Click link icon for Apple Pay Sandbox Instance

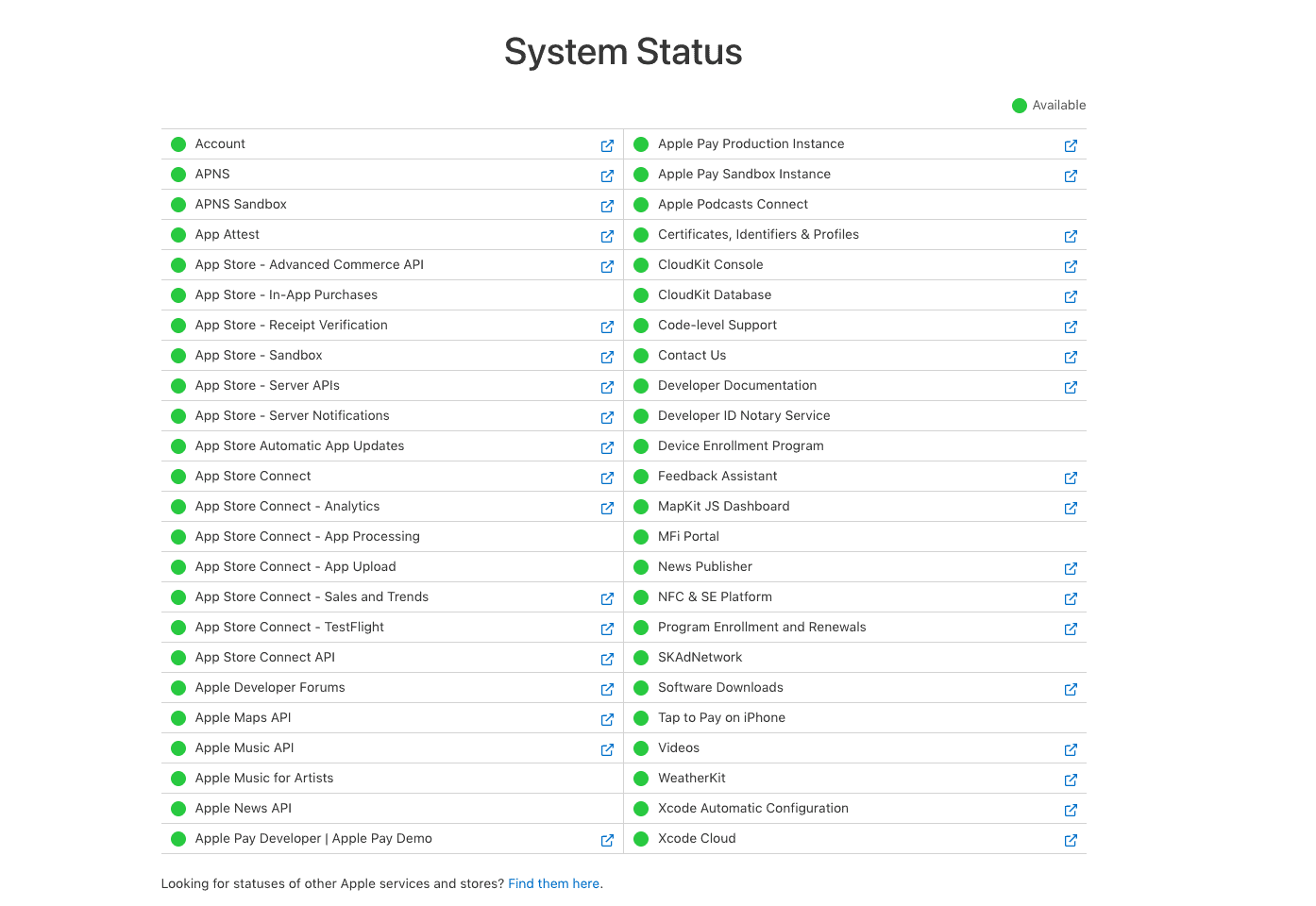(x=1071, y=176)
